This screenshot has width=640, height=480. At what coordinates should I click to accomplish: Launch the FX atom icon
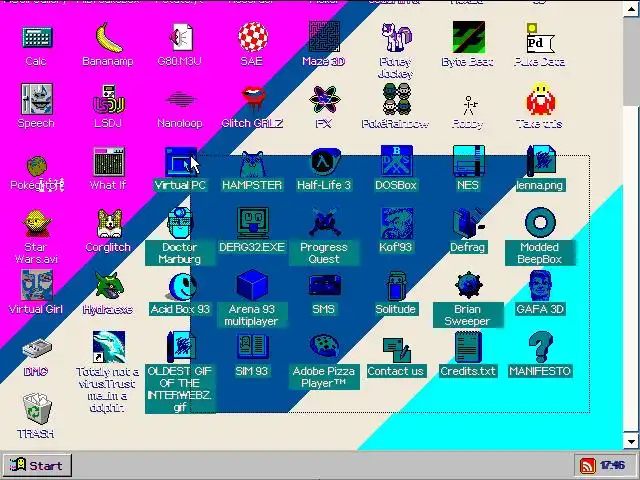[324, 99]
